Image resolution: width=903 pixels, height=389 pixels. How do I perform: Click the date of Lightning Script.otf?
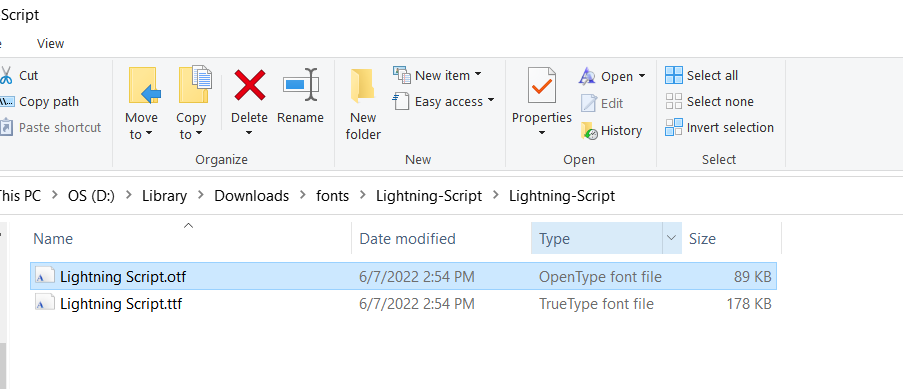[x=417, y=277]
